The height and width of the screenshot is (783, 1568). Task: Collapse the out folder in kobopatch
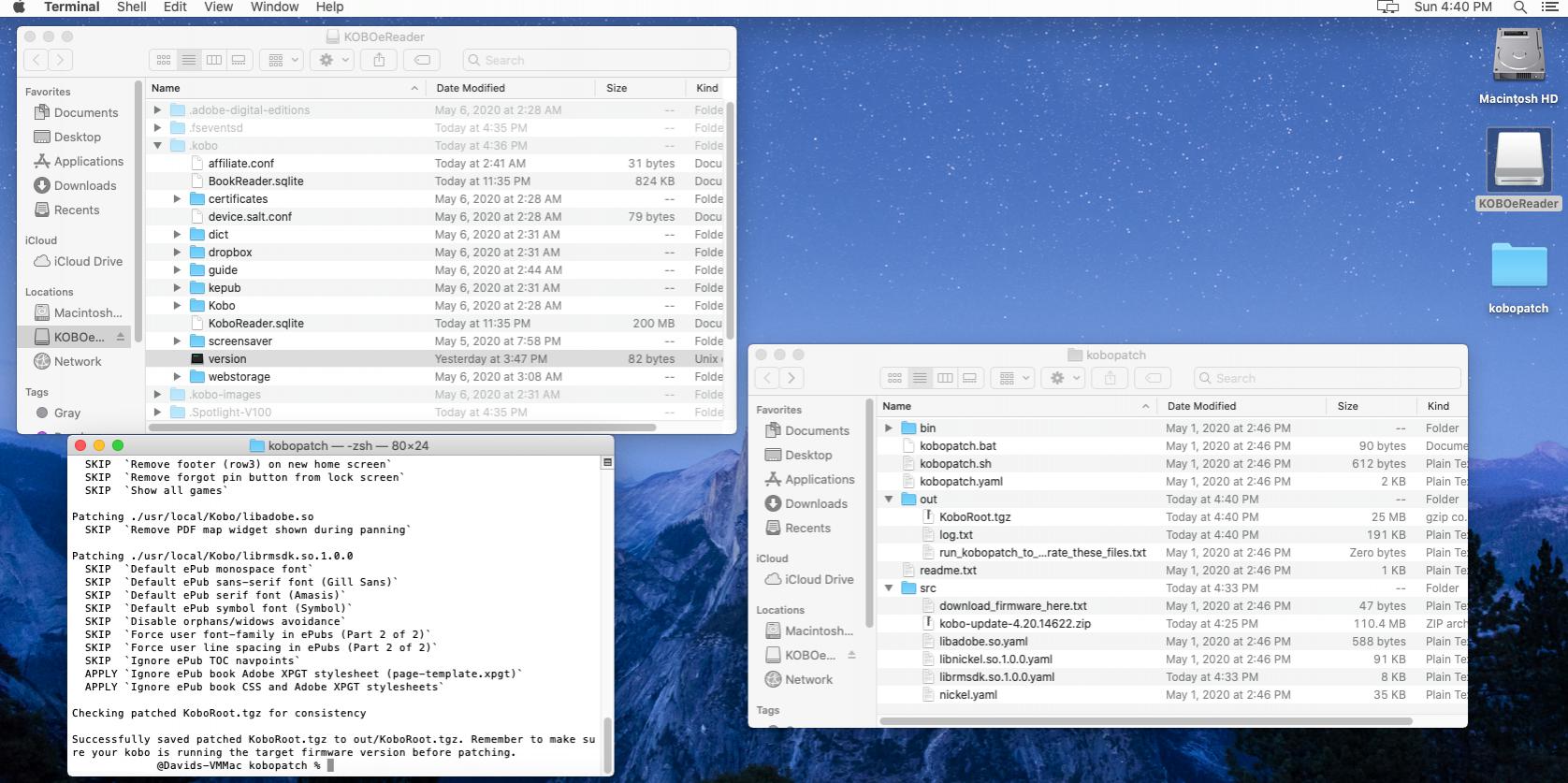tap(889, 499)
